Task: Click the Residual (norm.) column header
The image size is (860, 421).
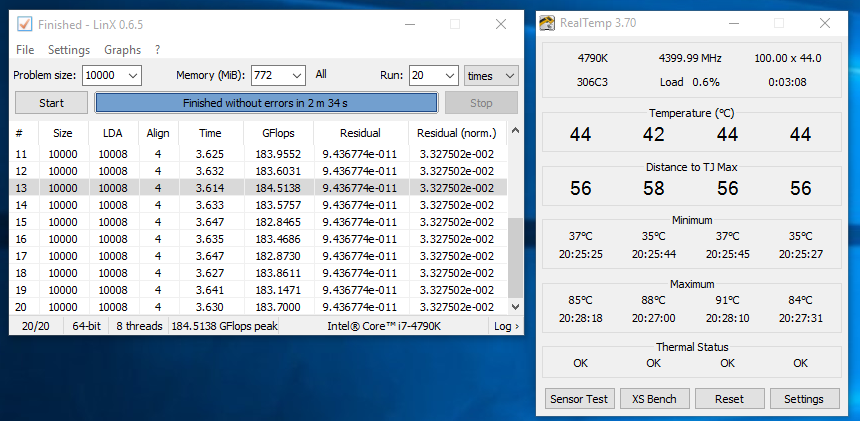Action: coord(457,133)
